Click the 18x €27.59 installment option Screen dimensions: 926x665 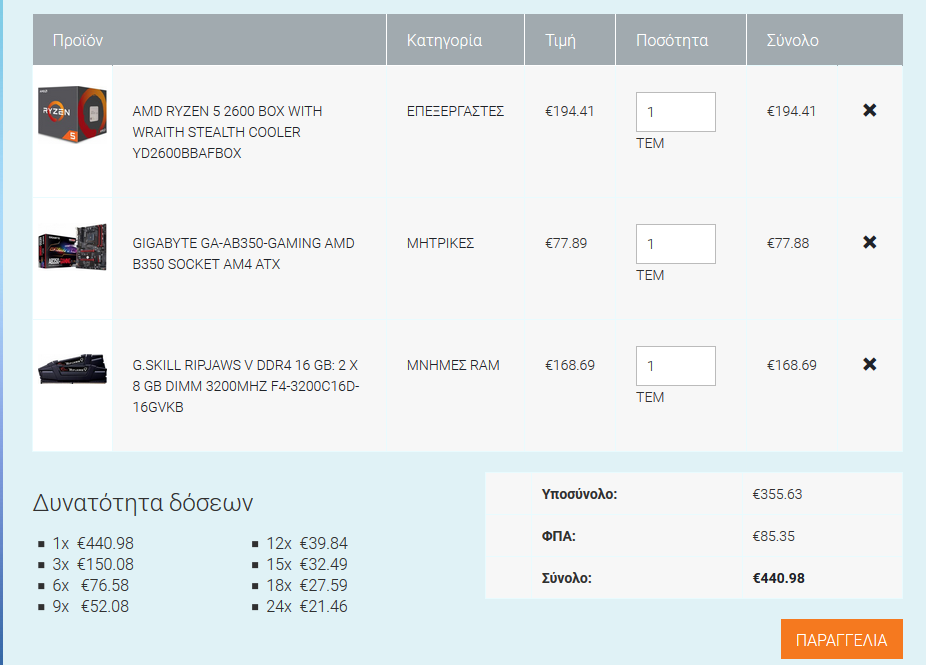[307, 585]
